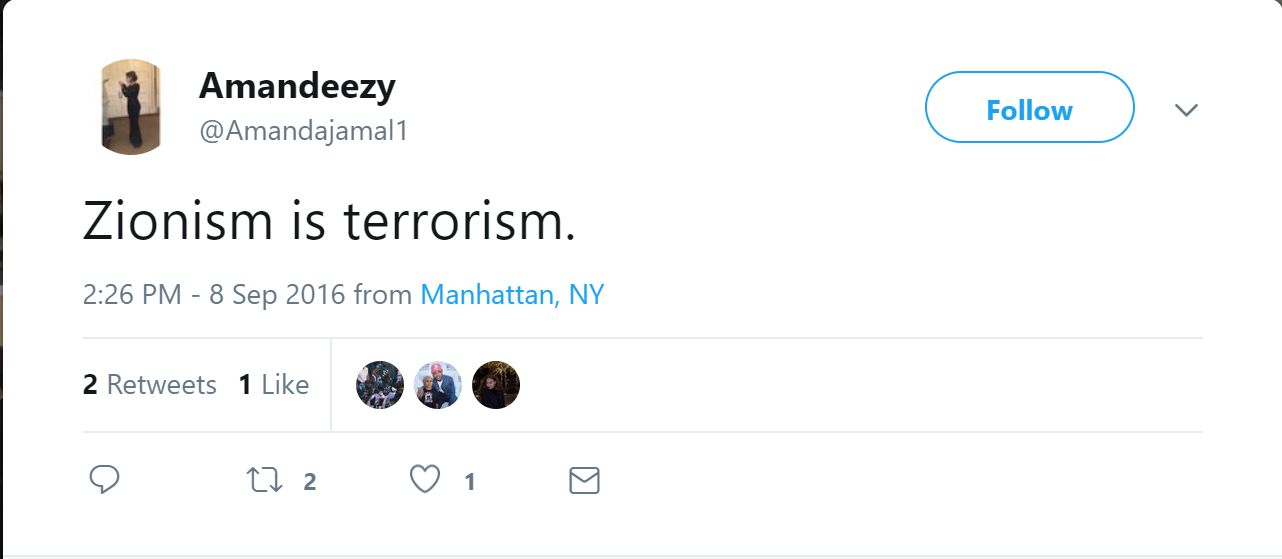Open Amandeezy's profile picture

tap(131, 107)
